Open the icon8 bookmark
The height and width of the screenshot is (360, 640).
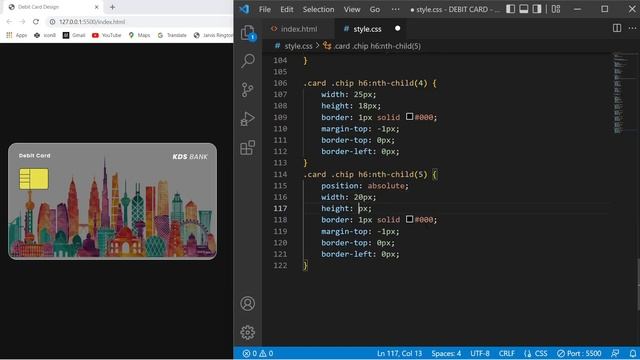45,36
